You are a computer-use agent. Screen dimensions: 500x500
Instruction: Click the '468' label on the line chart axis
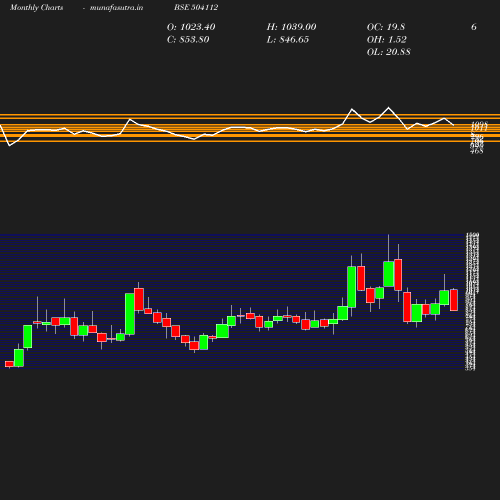[477, 151]
